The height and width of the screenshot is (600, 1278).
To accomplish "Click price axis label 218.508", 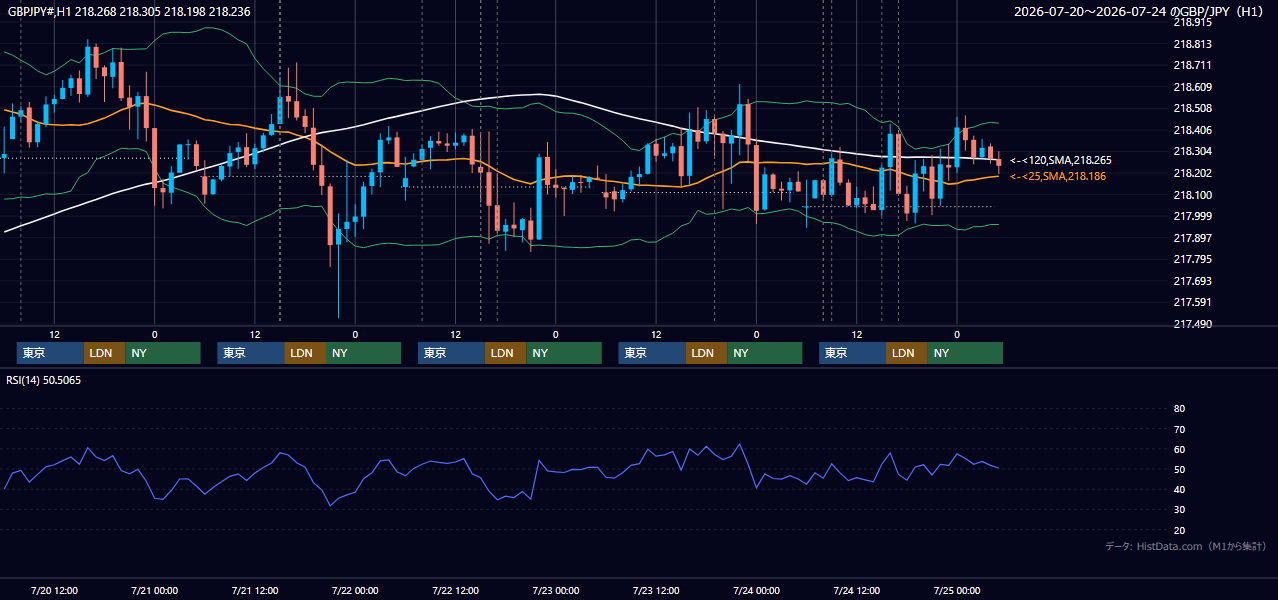I will tap(1192, 108).
